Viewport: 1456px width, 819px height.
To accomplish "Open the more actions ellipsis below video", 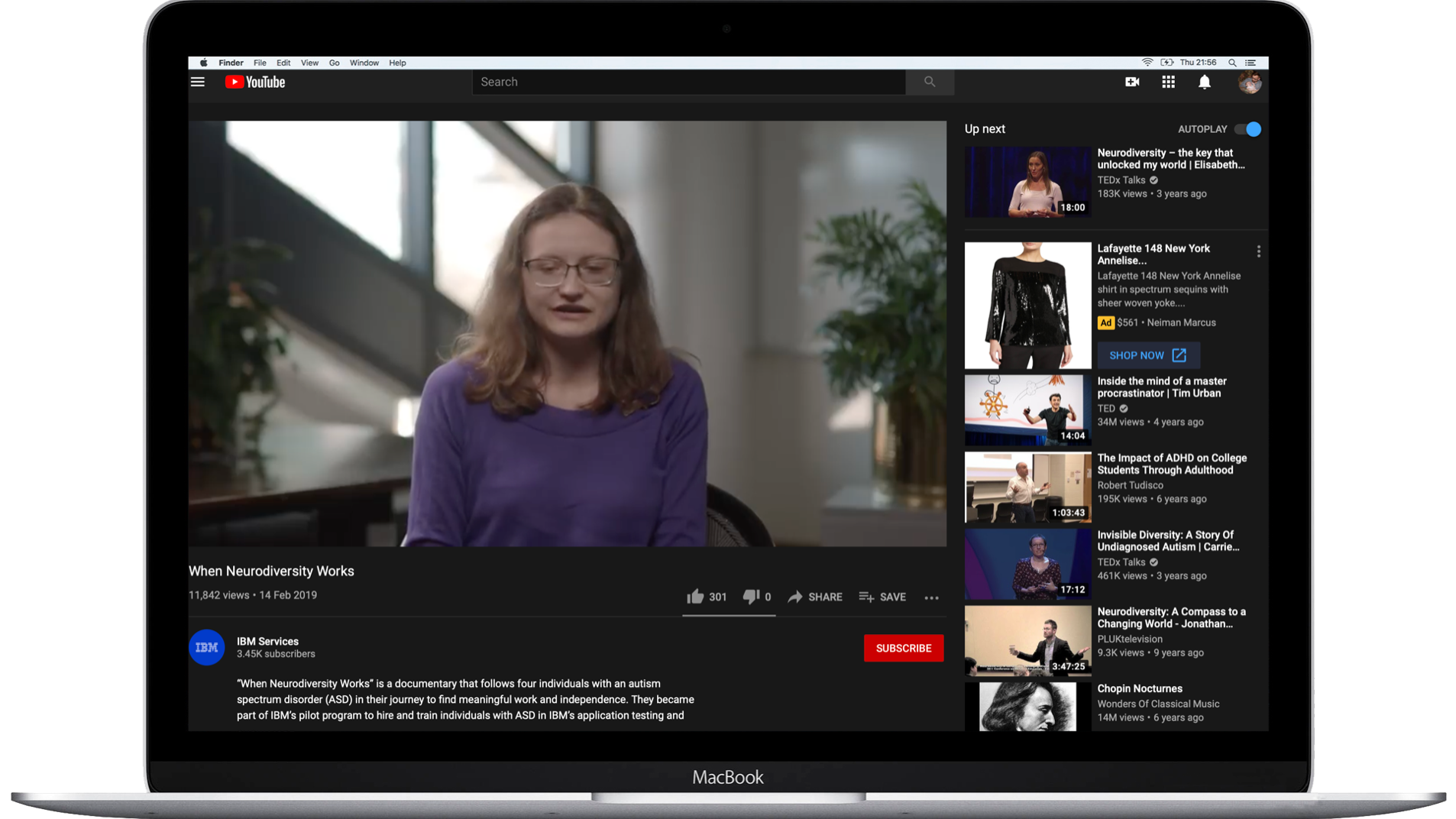I will (x=931, y=597).
